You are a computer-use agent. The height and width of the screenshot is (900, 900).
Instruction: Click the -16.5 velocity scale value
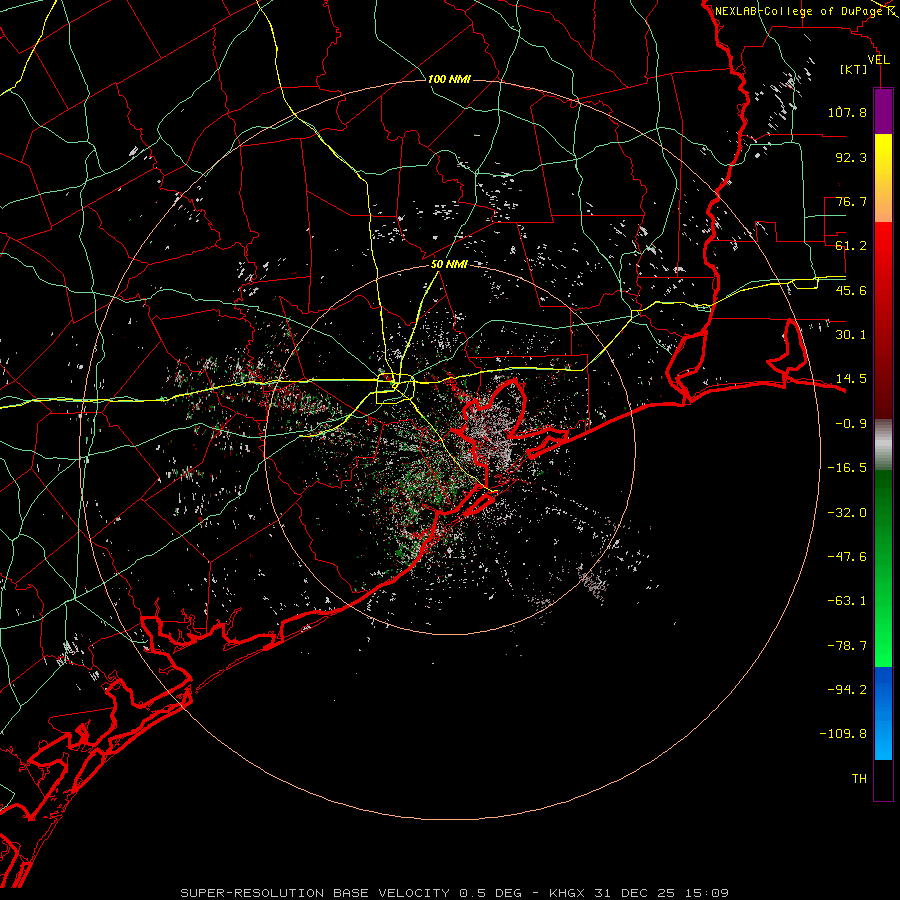847,468
